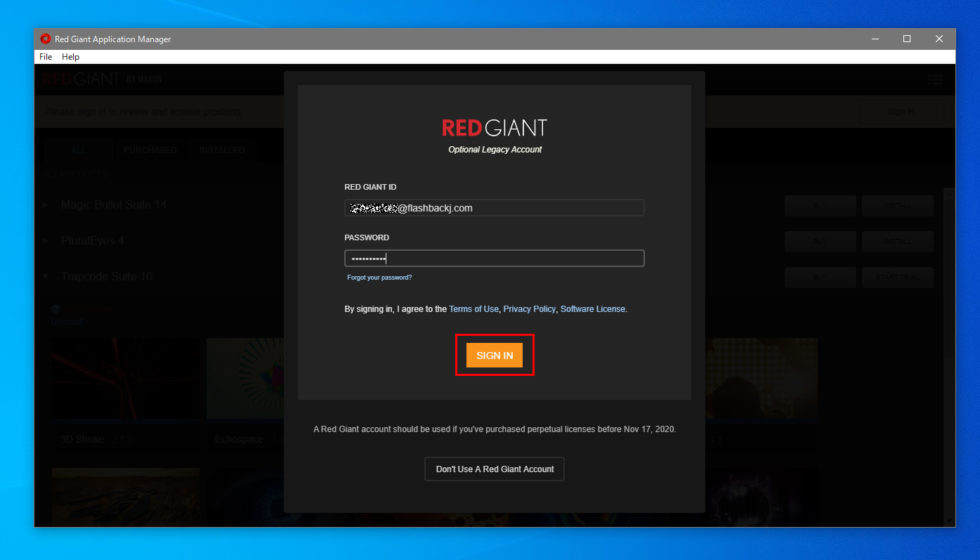Click the Red Giant logo in dialog
Viewport: 980px width, 560px height.
494,128
